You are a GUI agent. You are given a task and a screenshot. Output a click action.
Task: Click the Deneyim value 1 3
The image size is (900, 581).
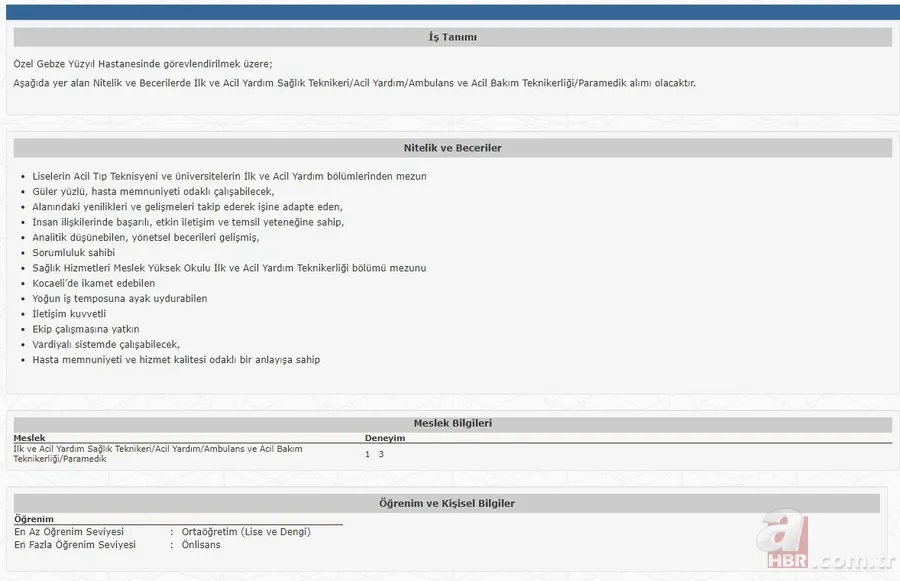[374, 454]
